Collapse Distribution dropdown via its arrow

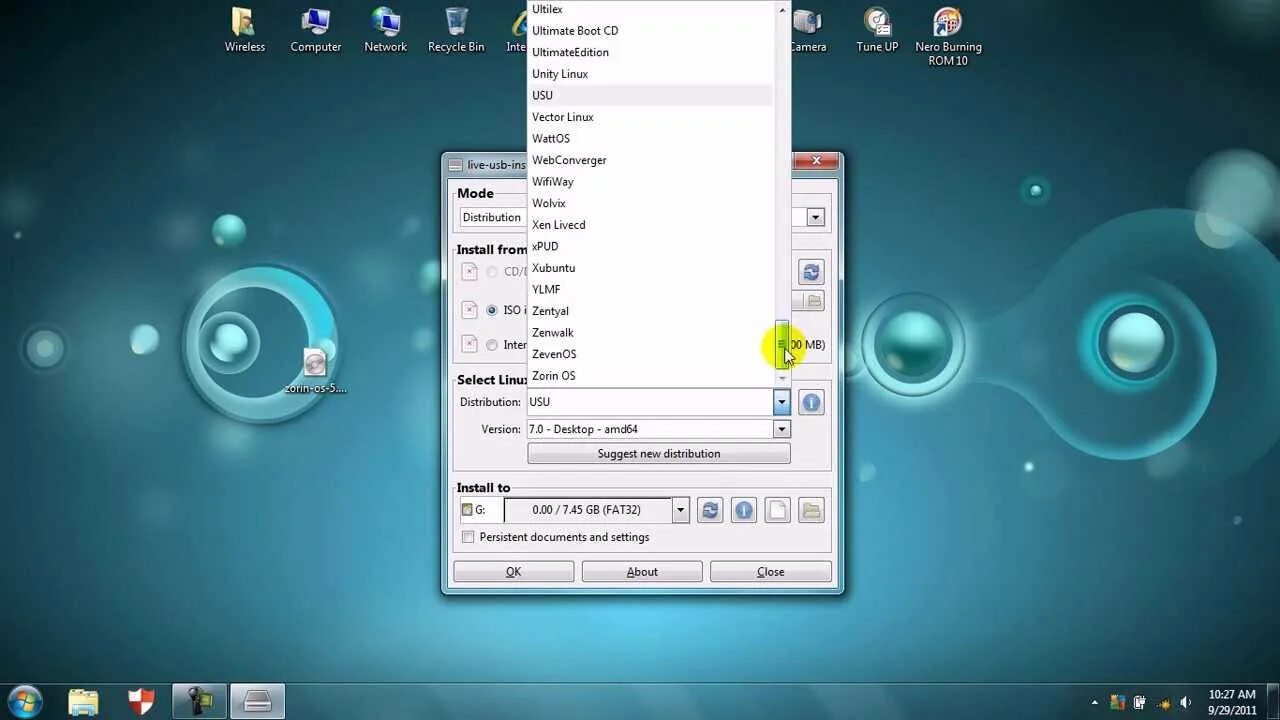(781, 402)
